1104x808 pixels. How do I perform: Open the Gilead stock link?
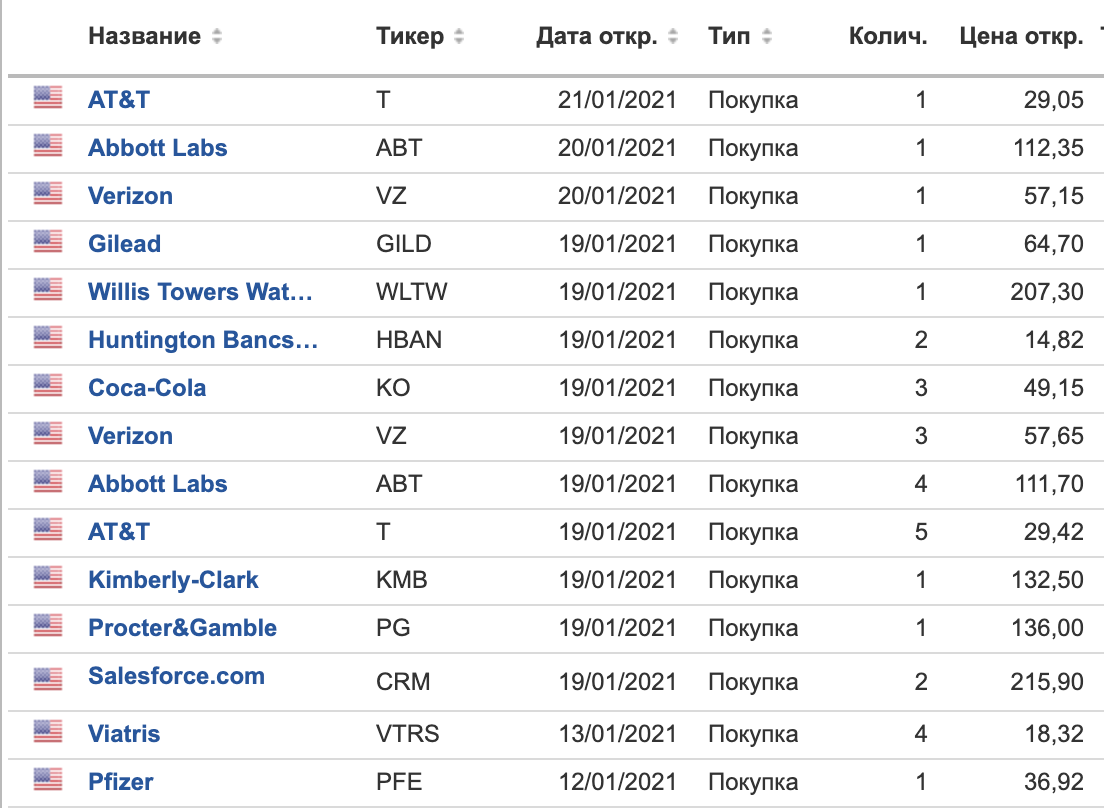(x=124, y=244)
